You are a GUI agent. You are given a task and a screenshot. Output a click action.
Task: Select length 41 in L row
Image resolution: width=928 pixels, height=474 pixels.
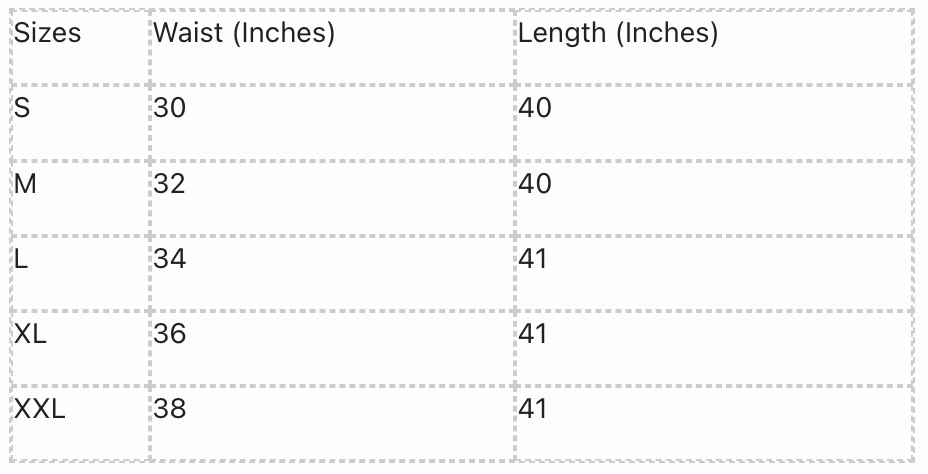(534, 259)
